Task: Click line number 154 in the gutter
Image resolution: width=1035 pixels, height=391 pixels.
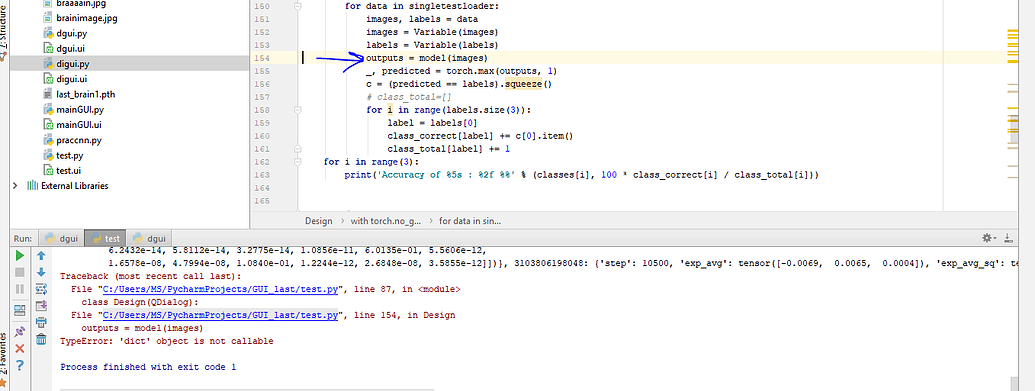Action: point(261,58)
